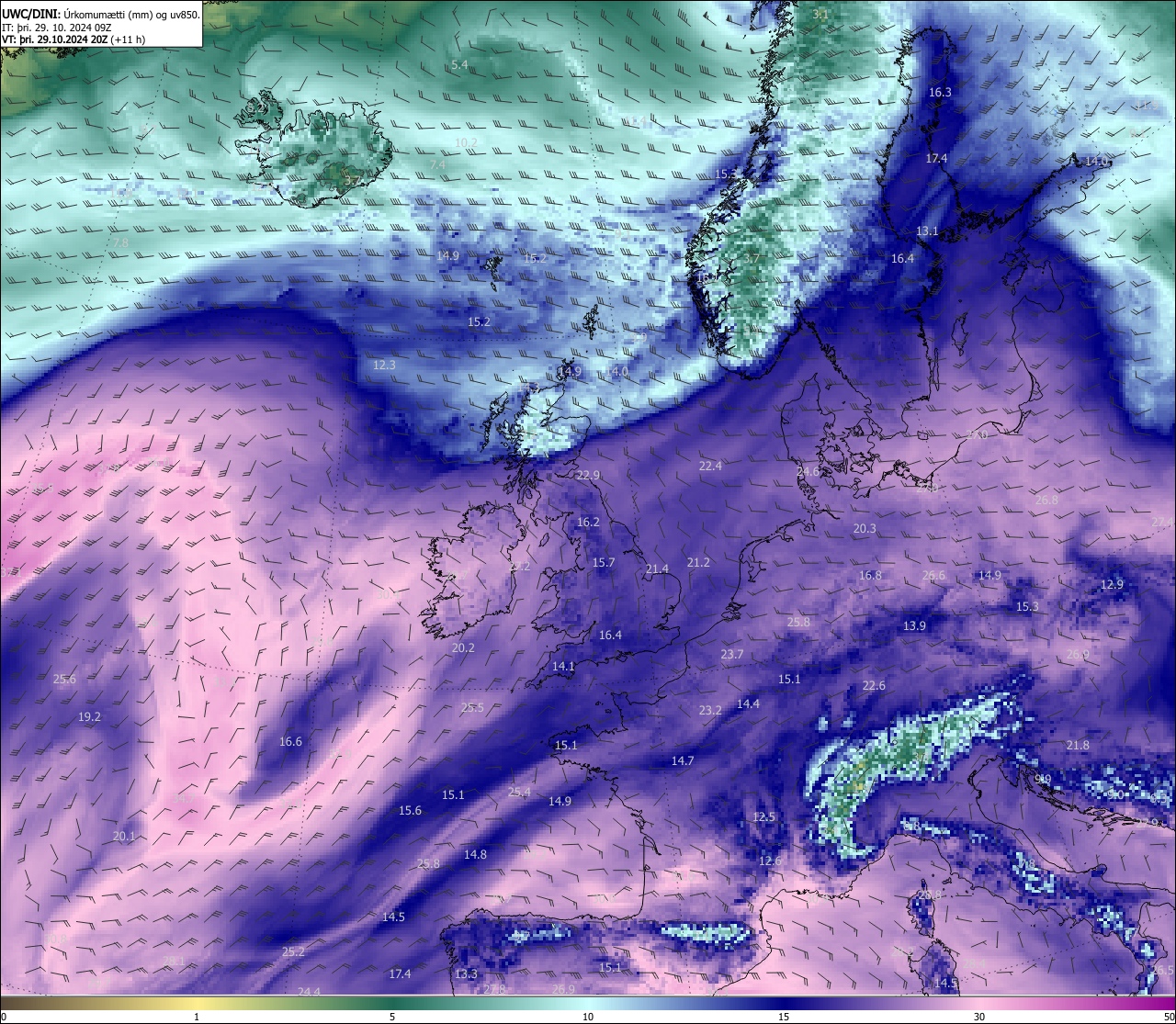
Task: Click the UWC/DINI map title text
Action: pos(101,15)
